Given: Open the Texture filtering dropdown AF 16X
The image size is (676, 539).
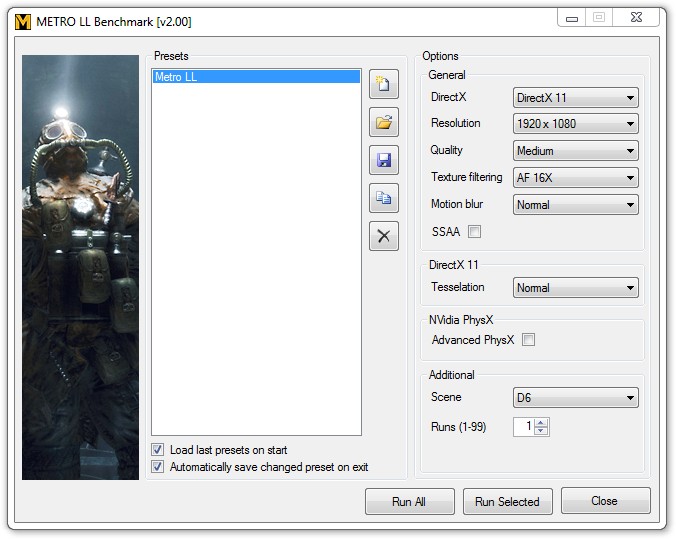Looking at the screenshot, I should [576, 178].
